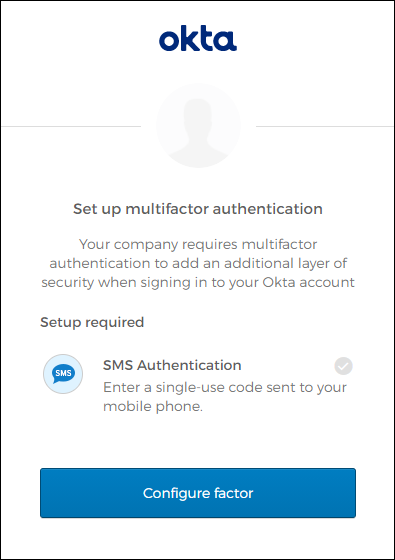Click the text 'authentication to add an additional layer of'
395x560 pixels.
[x=198, y=264]
